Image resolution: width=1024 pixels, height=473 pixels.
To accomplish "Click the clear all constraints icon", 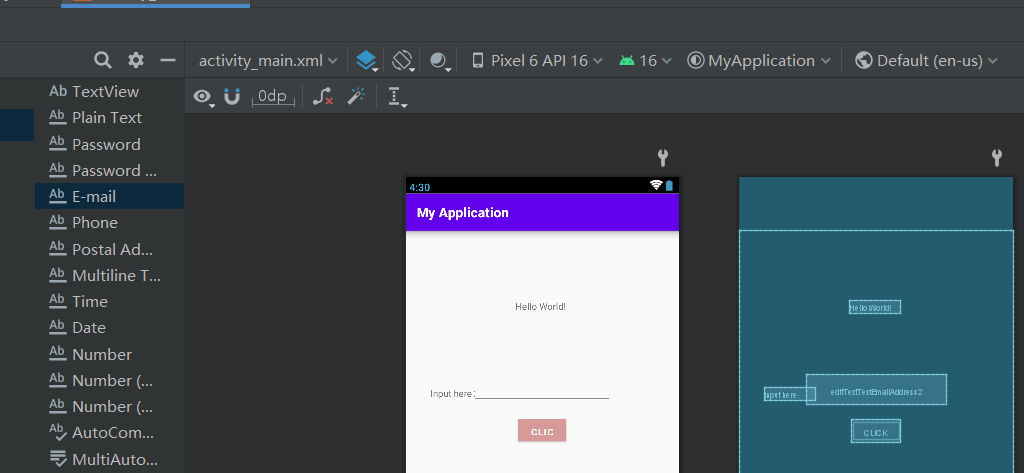I will tap(322, 97).
